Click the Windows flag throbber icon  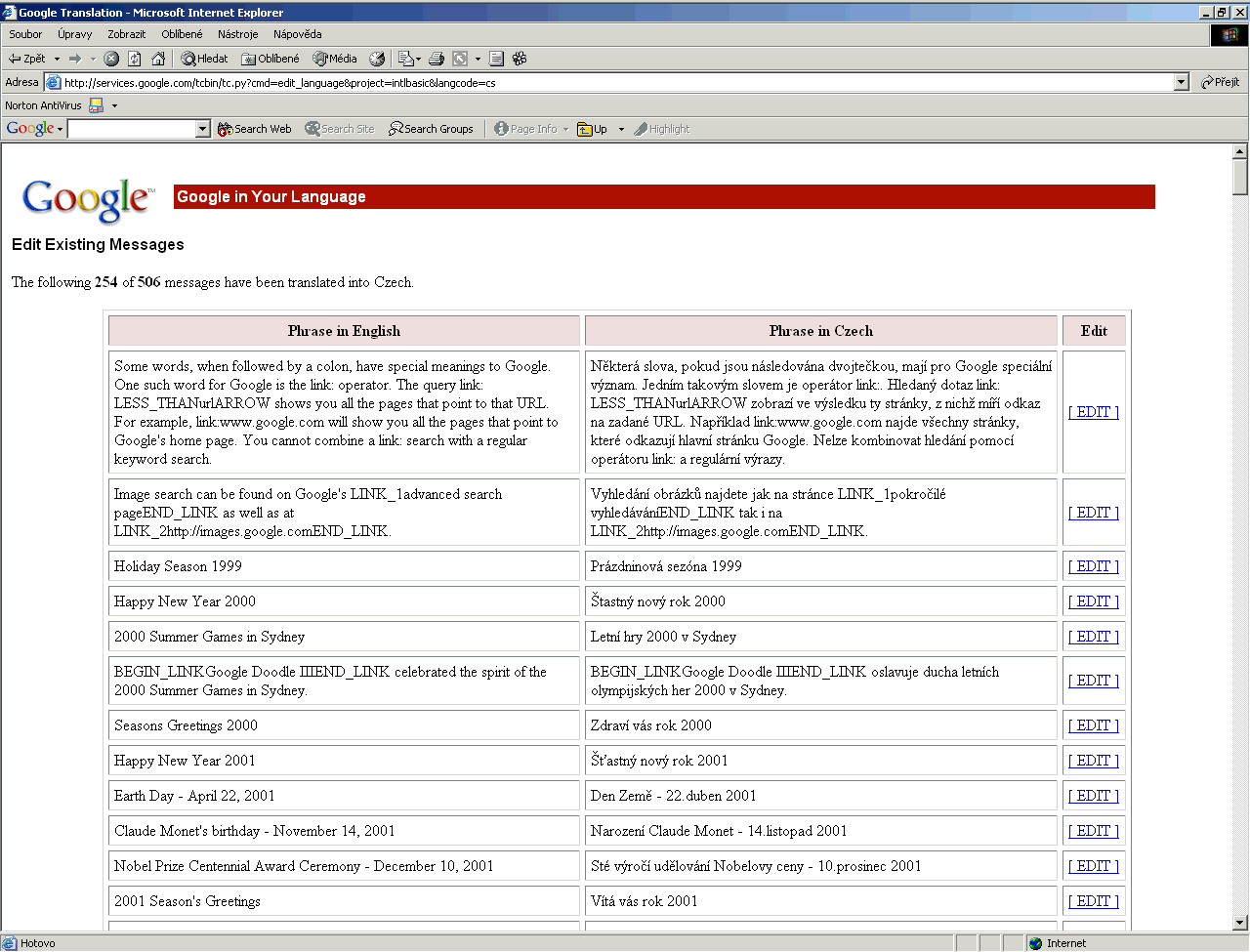(x=1229, y=35)
